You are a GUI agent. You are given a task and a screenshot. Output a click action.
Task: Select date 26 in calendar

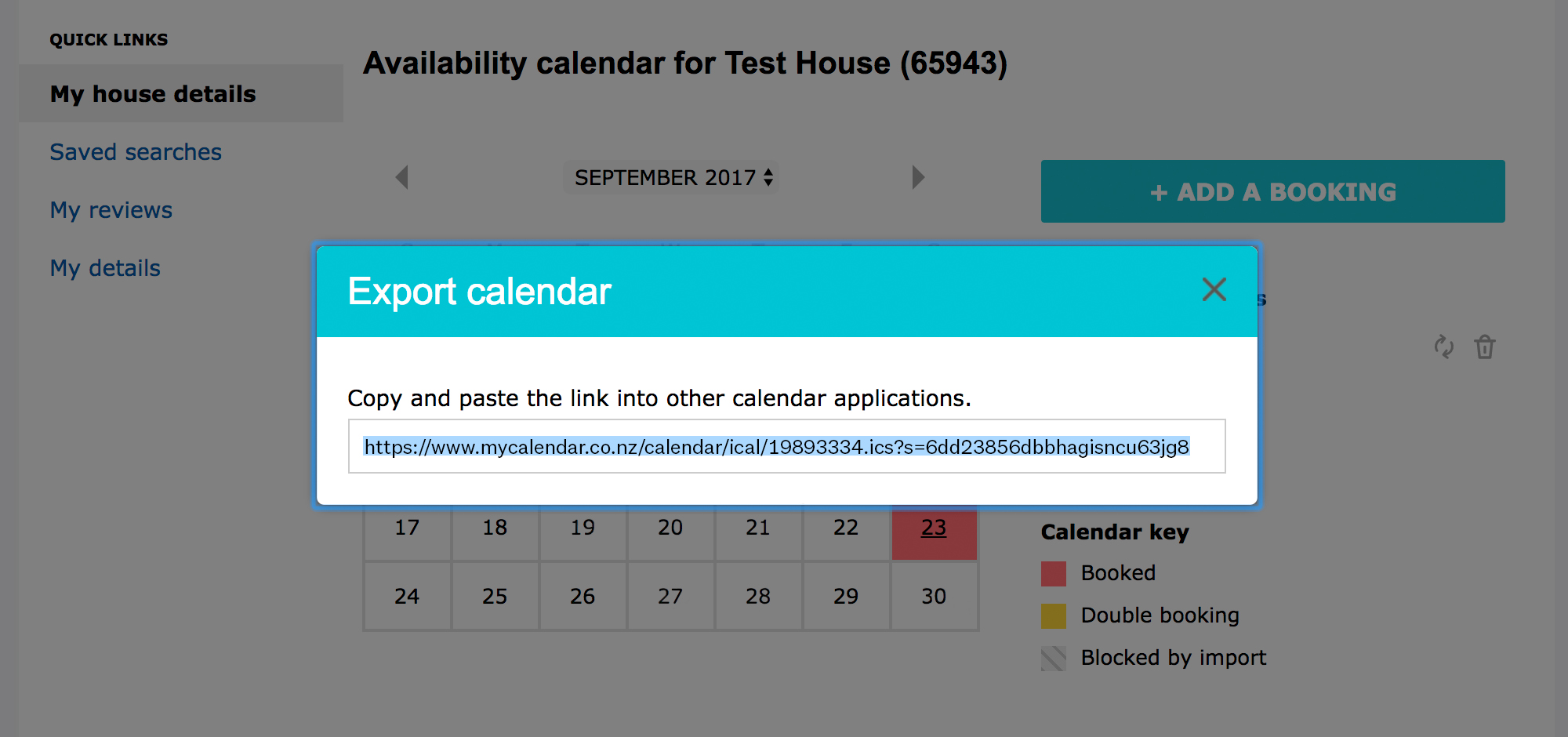click(583, 597)
